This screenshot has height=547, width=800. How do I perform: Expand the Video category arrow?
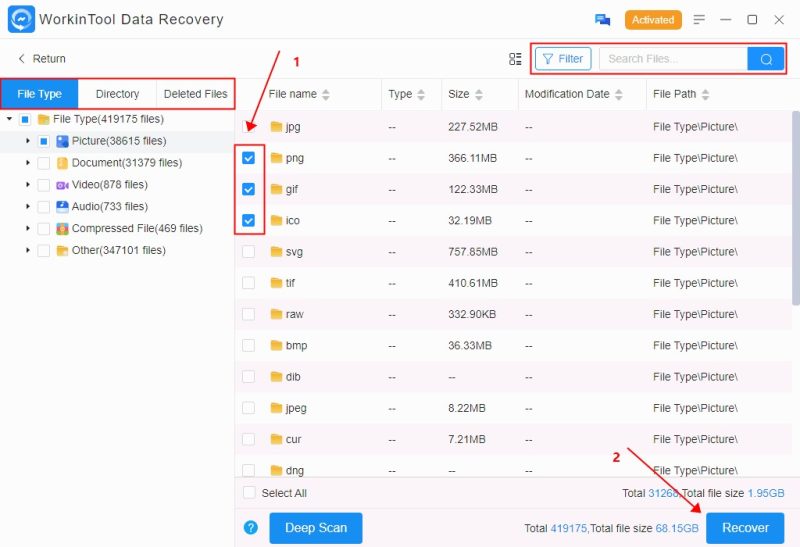click(x=28, y=185)
